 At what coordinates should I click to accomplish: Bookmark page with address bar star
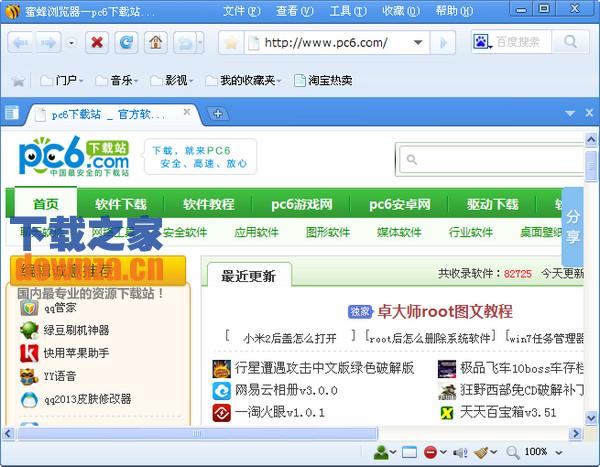click(232, 42)
